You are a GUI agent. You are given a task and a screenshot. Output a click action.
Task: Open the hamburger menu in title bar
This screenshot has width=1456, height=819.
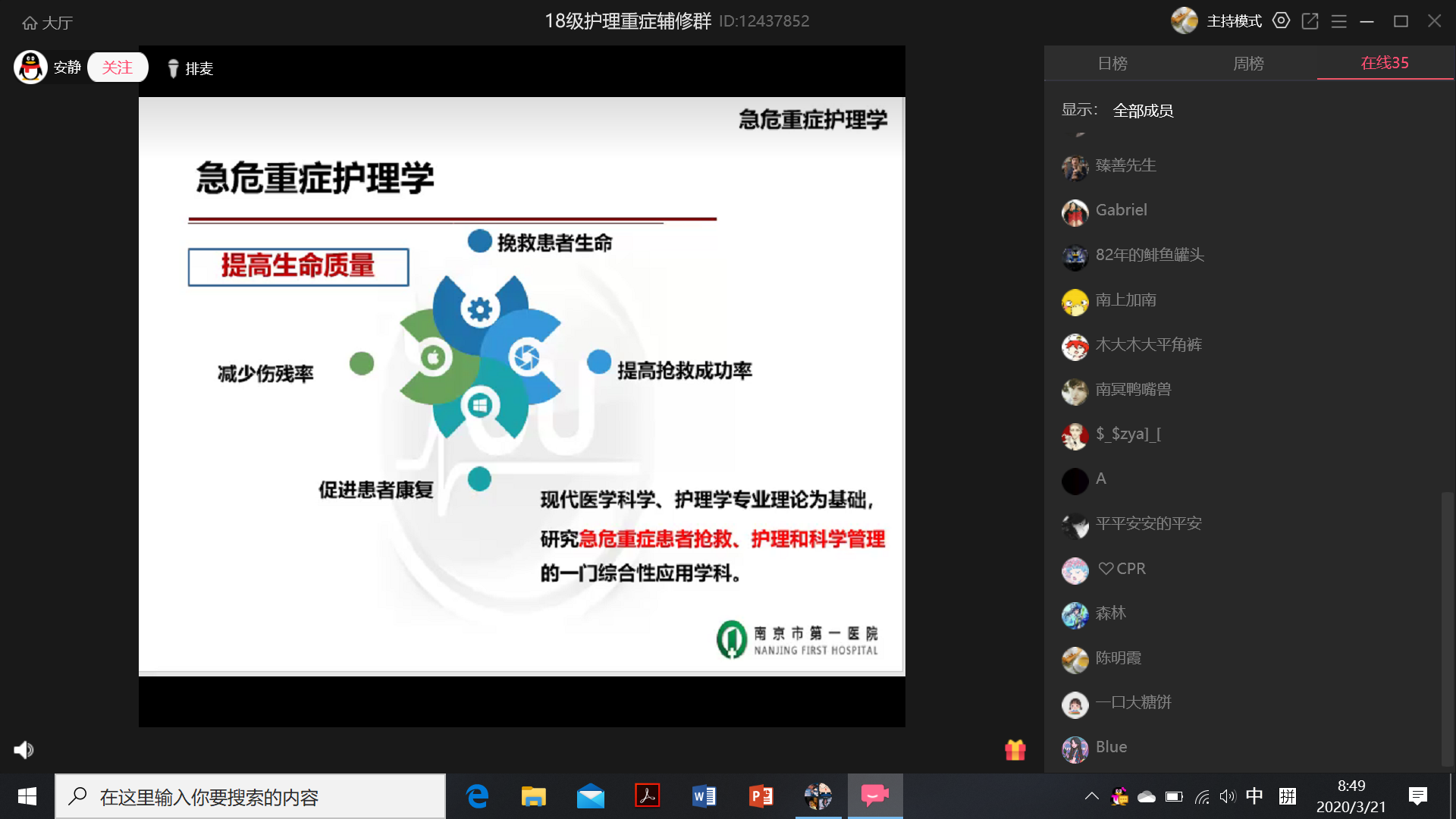tap(1338, 21)
